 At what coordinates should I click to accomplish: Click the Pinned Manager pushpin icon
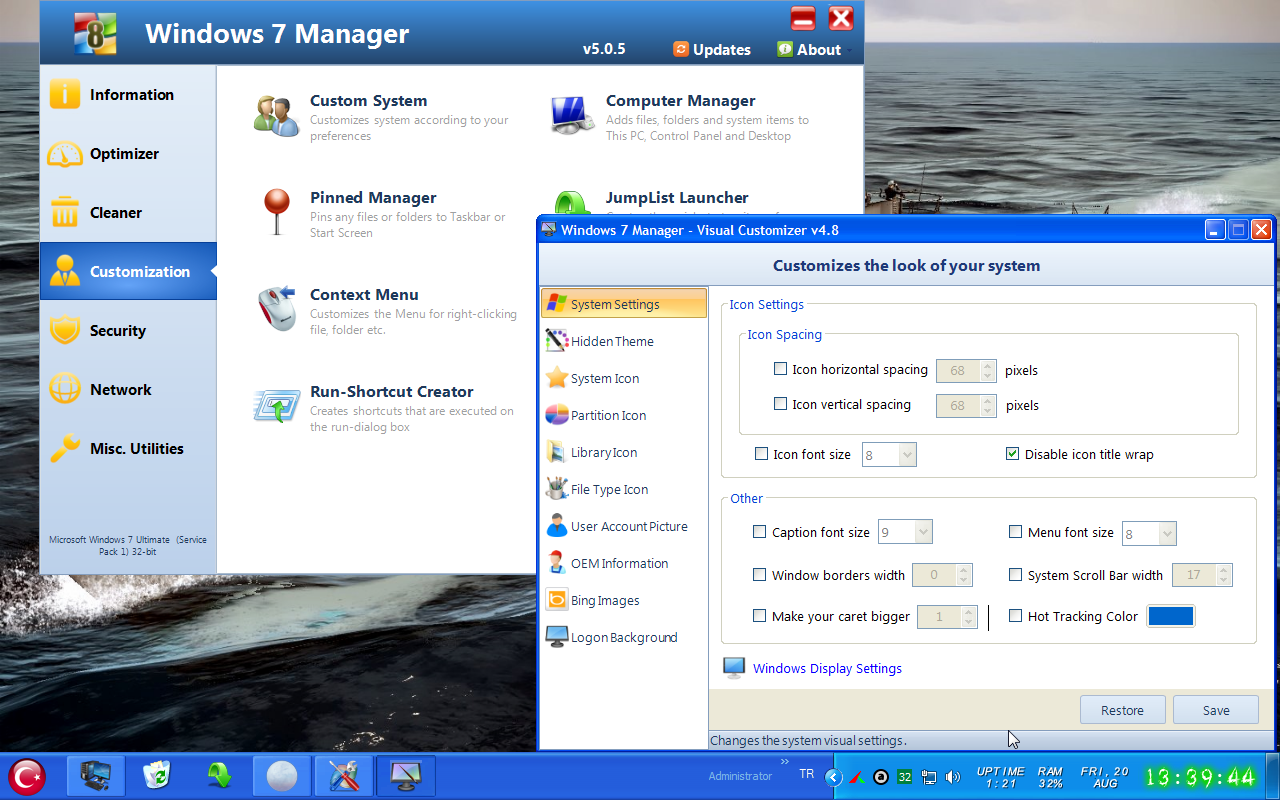[276, 212]
